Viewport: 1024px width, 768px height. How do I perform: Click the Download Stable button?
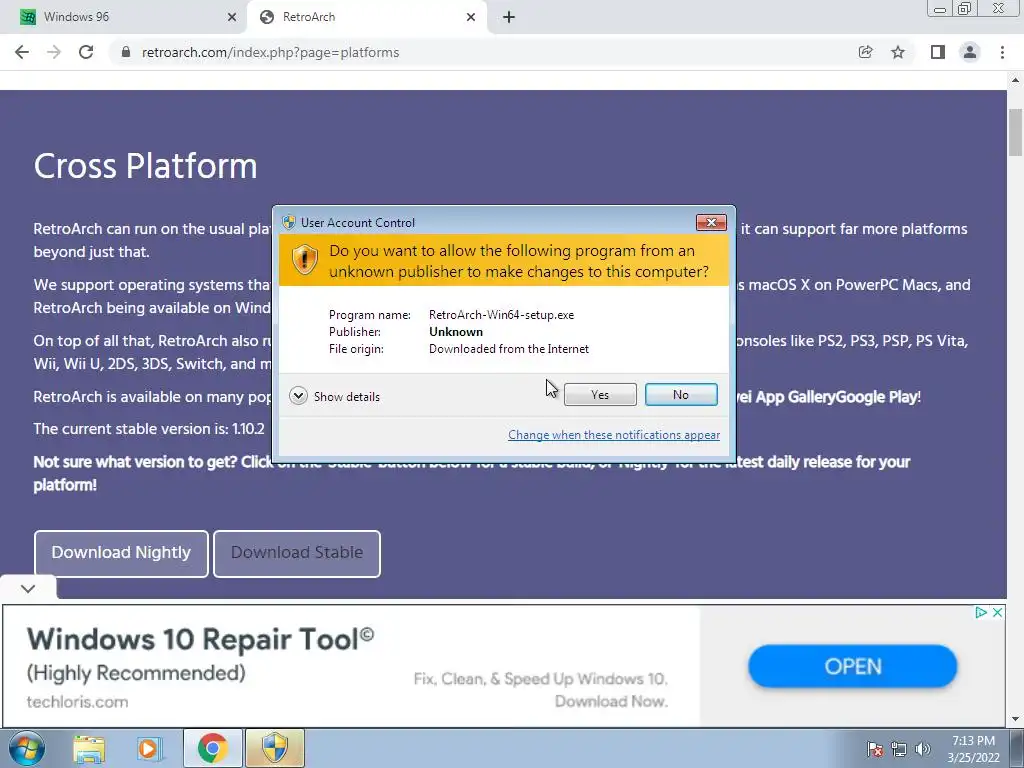297,553
